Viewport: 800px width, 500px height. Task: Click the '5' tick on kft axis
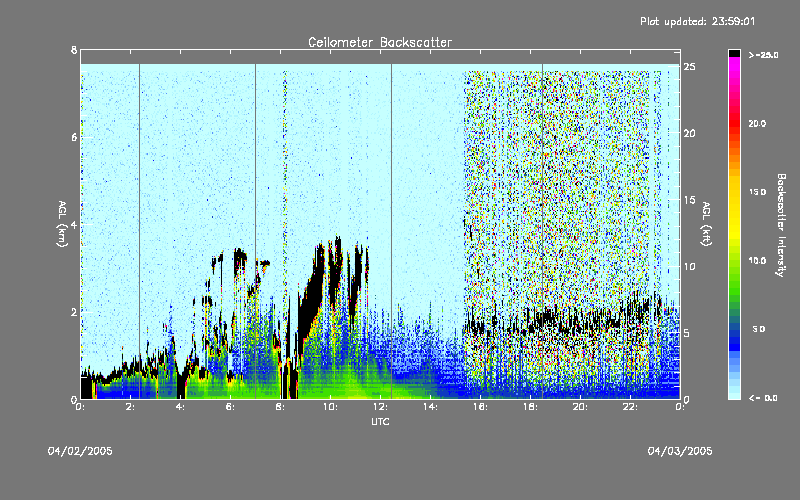(x=687, y=333)
